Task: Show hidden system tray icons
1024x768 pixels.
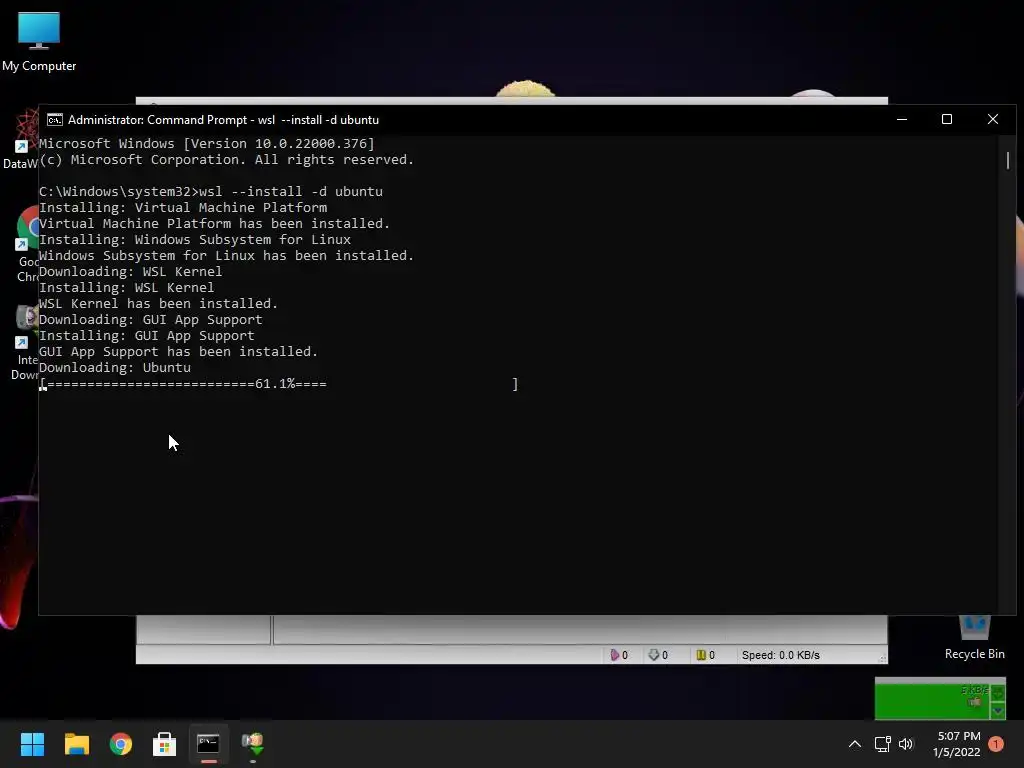Action: (854, 744)
